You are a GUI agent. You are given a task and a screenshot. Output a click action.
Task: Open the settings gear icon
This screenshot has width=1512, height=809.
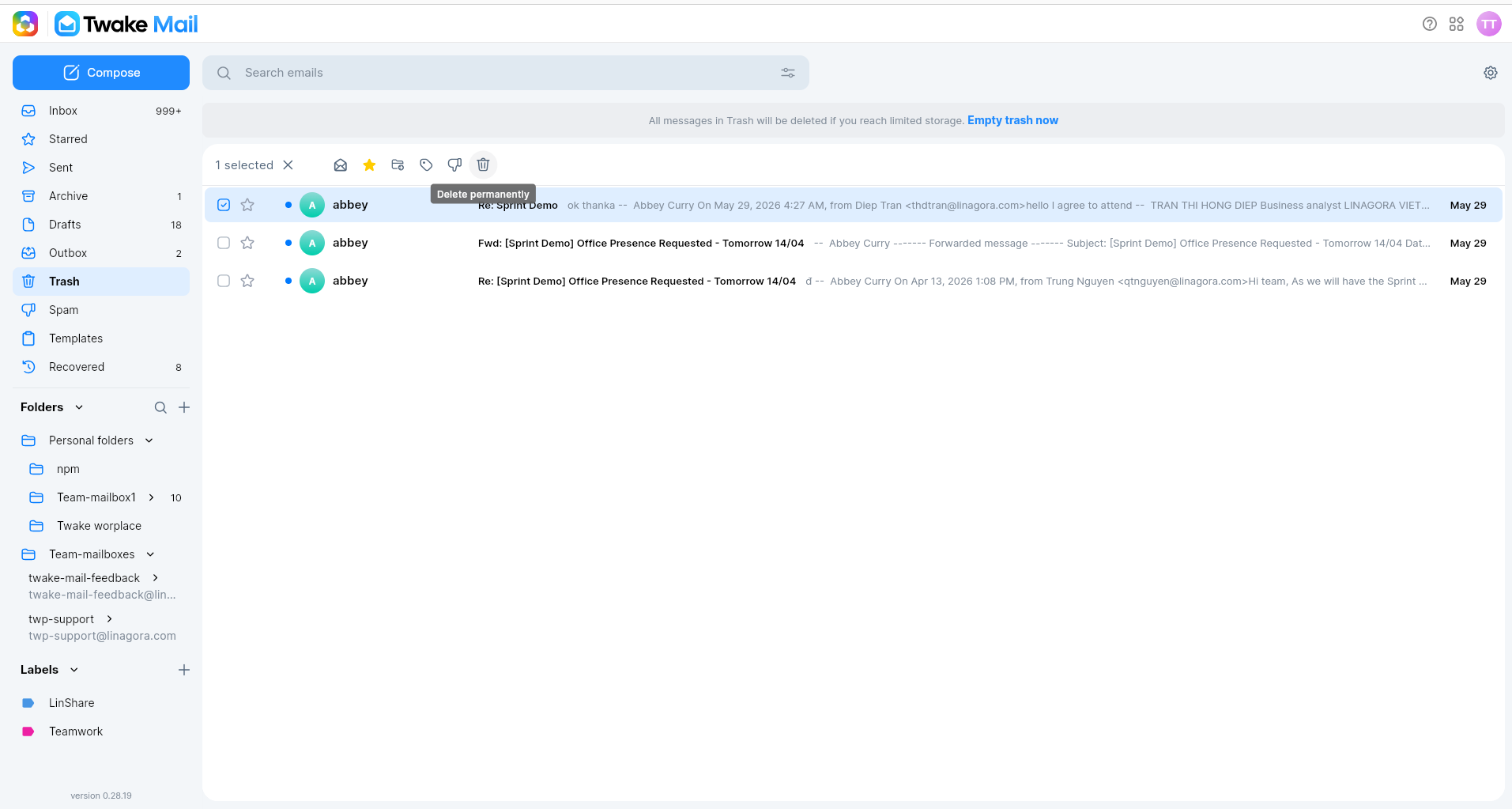[1491, 73]
